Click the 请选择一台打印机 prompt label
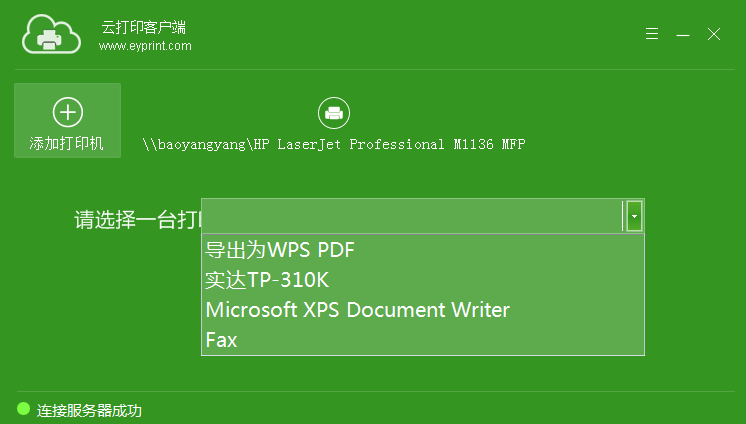 137,220
